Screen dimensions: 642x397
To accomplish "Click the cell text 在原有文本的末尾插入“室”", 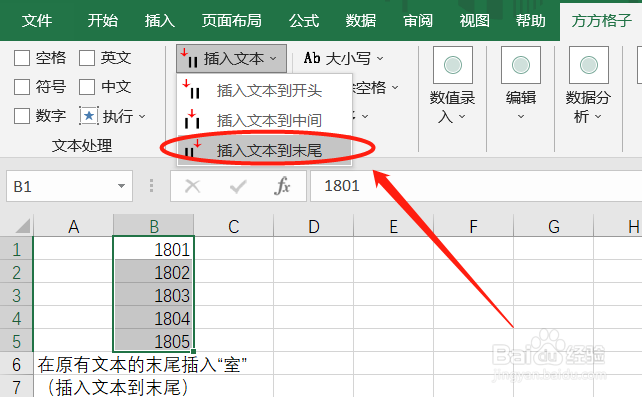I will tap(142, 364).
